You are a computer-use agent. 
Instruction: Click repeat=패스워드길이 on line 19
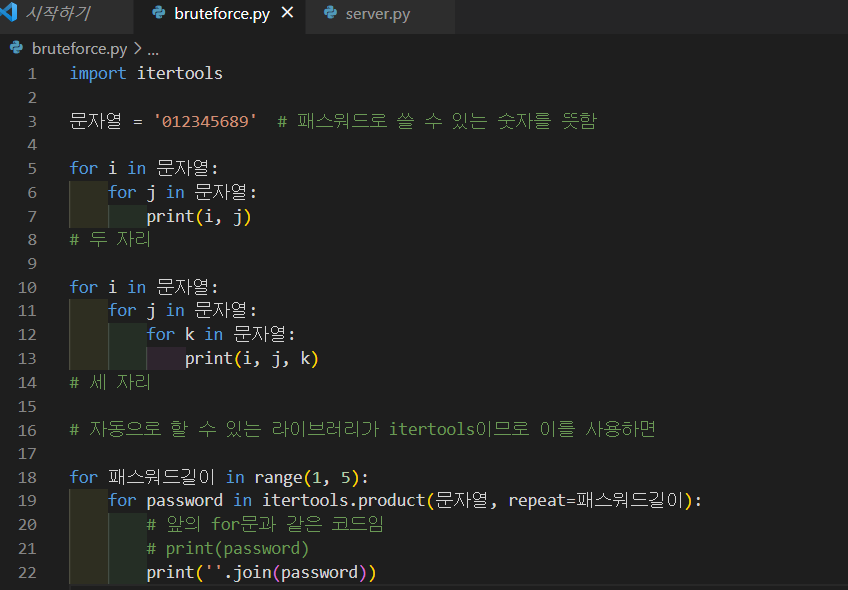pyautogui.click(x=596, y=500)
